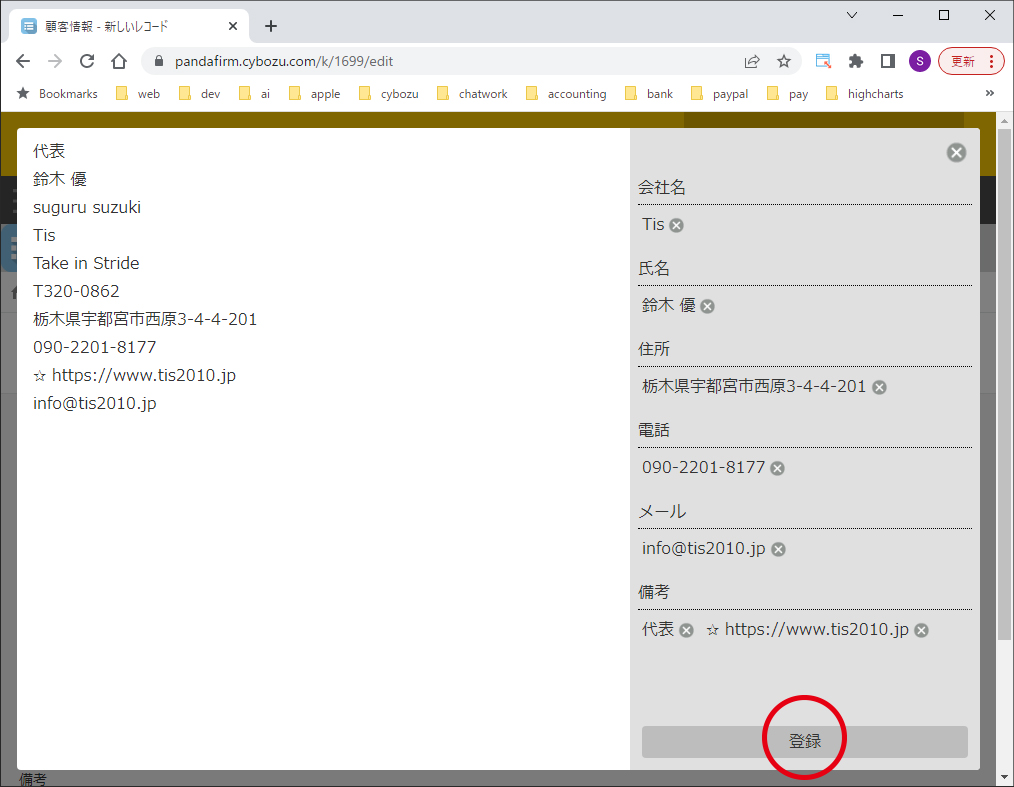The height and width of the screenshot is (787, 1014).
Task: Open the screen capture extension icon
Action: (823, 61)
